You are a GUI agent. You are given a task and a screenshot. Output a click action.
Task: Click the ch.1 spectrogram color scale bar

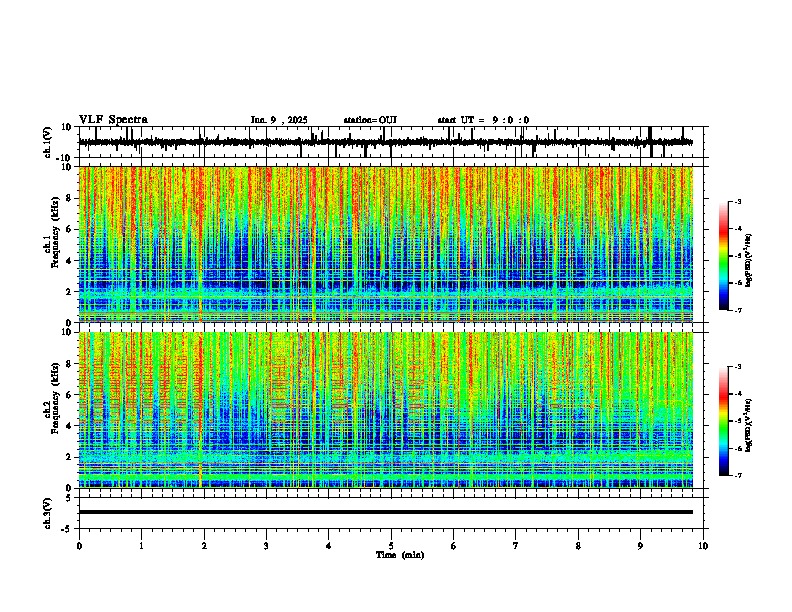pyautogui.click(x=723, y=256)
